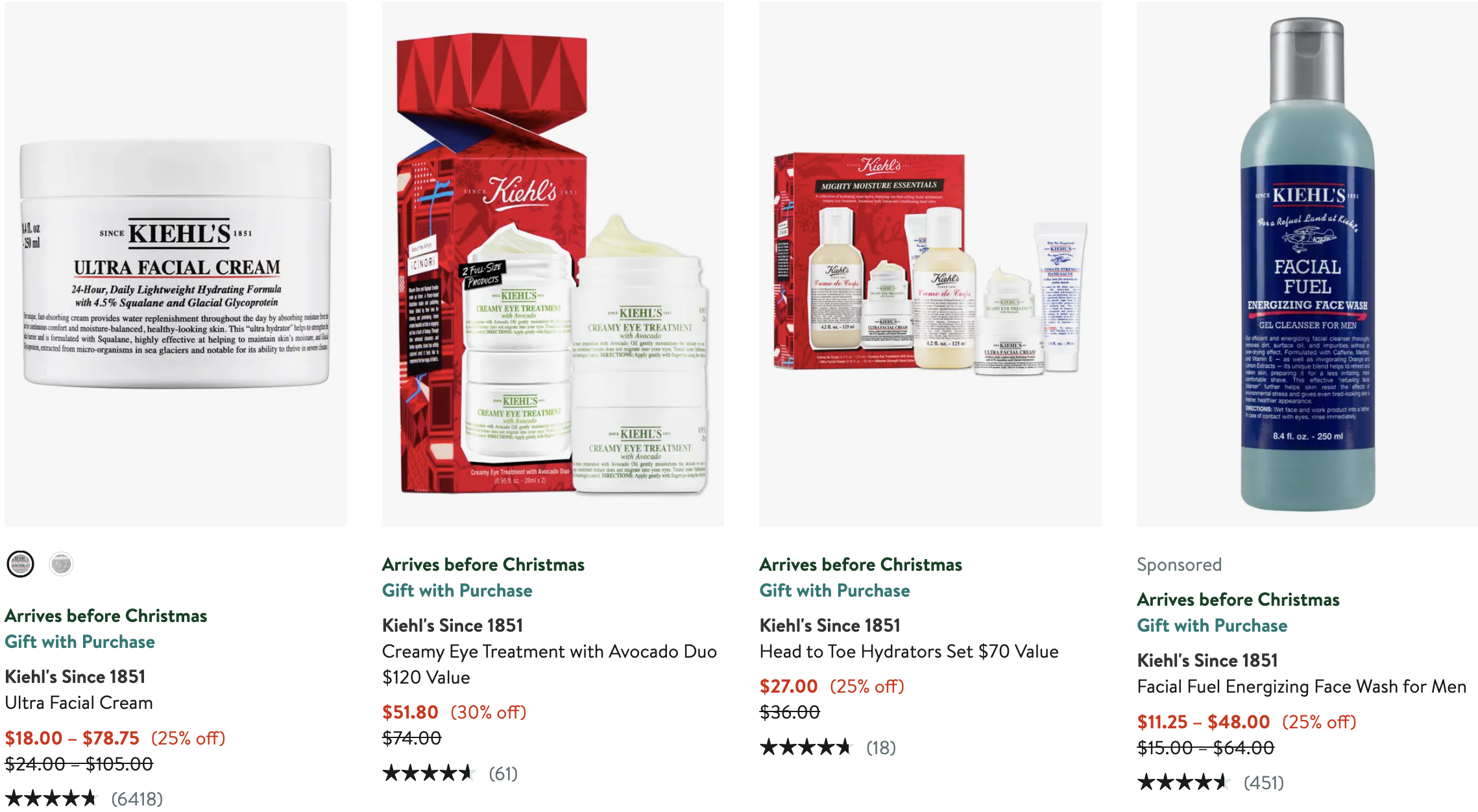Screen dimensions: 1478x812
Task: Open the 61 reviews star rating
Action: point(450,773)
